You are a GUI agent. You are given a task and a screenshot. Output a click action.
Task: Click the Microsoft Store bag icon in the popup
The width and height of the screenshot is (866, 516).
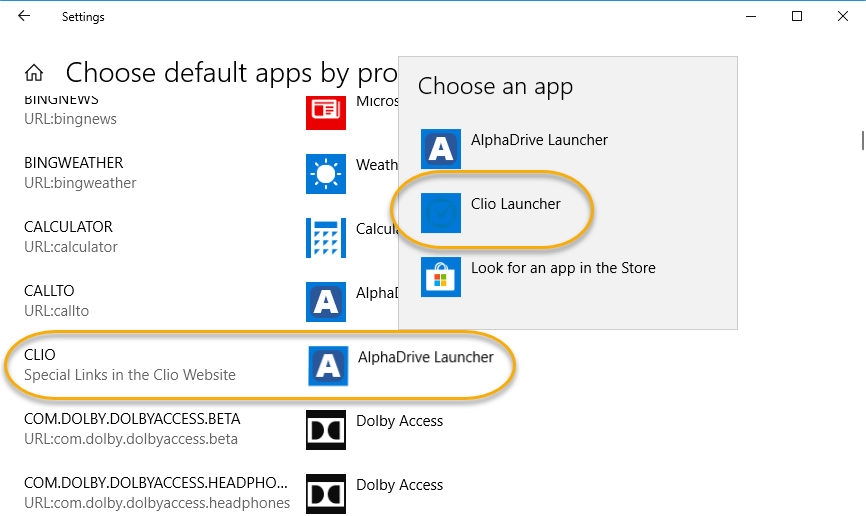pyautogui.click(x=441, y=277)
